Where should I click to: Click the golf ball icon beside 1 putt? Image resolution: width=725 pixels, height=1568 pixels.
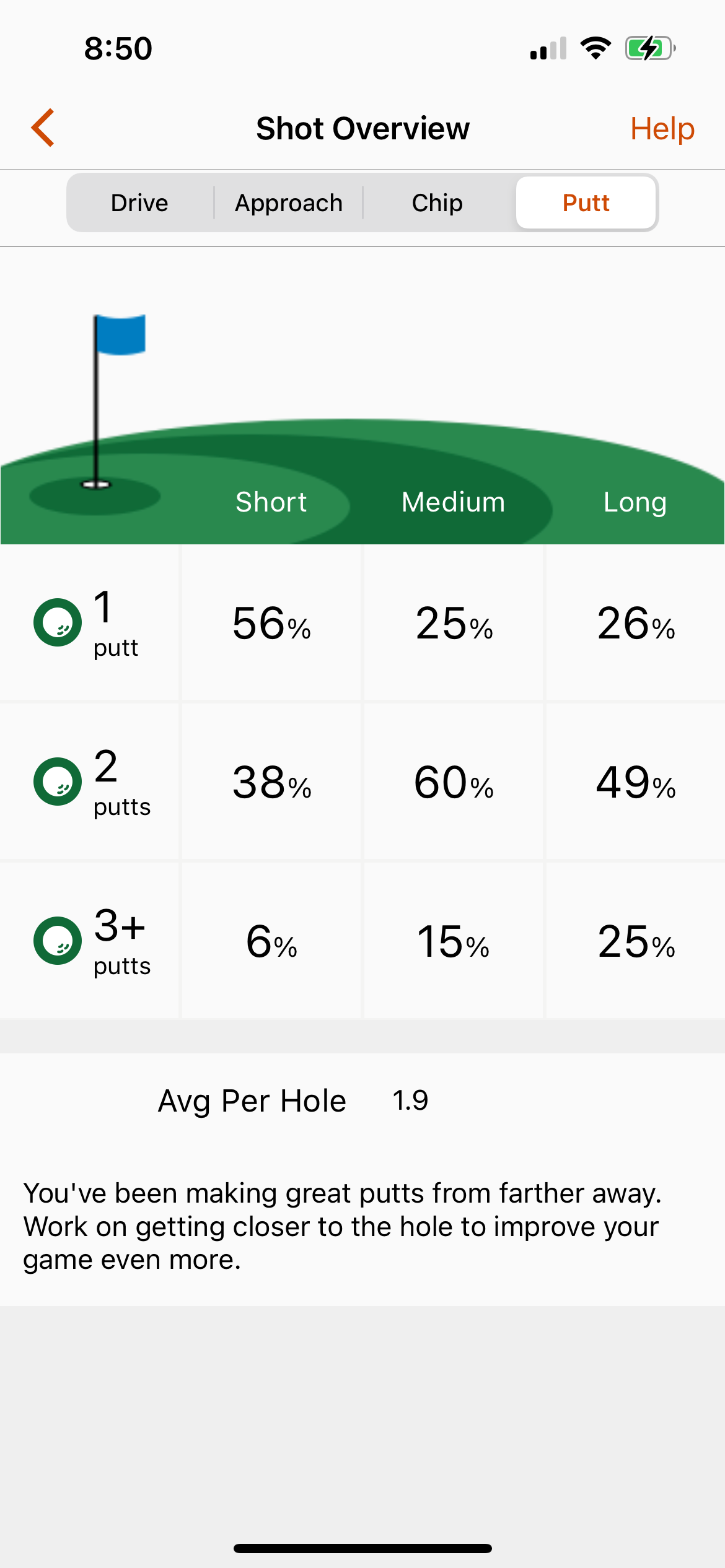(x=58, y=622)
